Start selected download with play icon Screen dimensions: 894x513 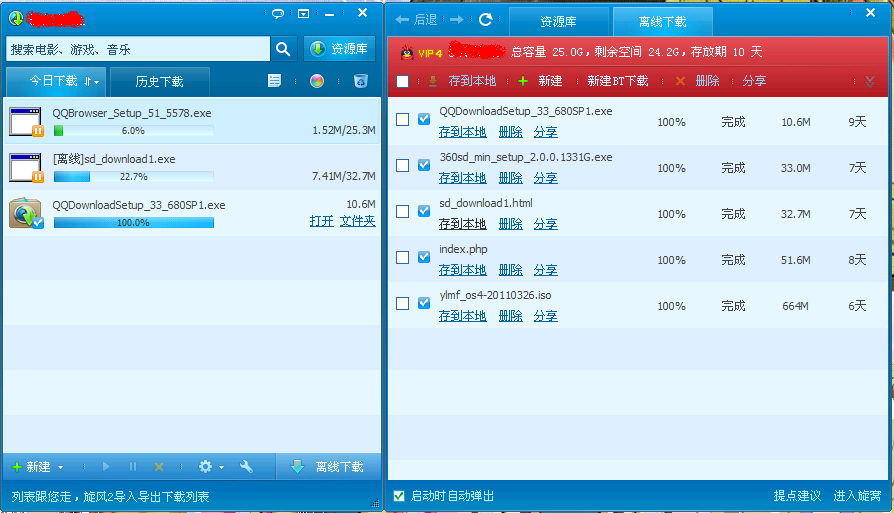106,467
